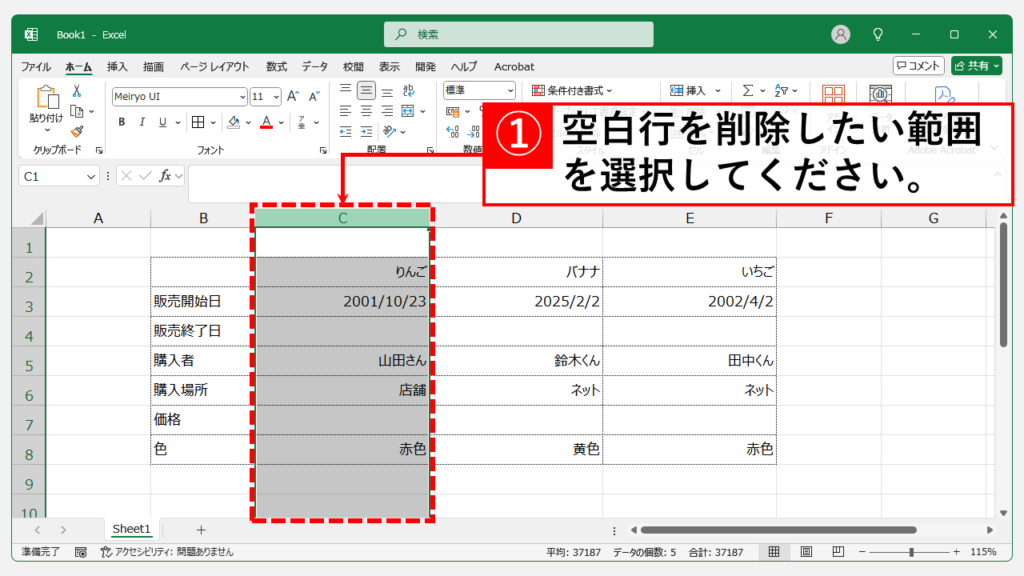Click the Page Break Preview icon
The width and height of the screenshot is (1024, 576).
click(839, 551)
